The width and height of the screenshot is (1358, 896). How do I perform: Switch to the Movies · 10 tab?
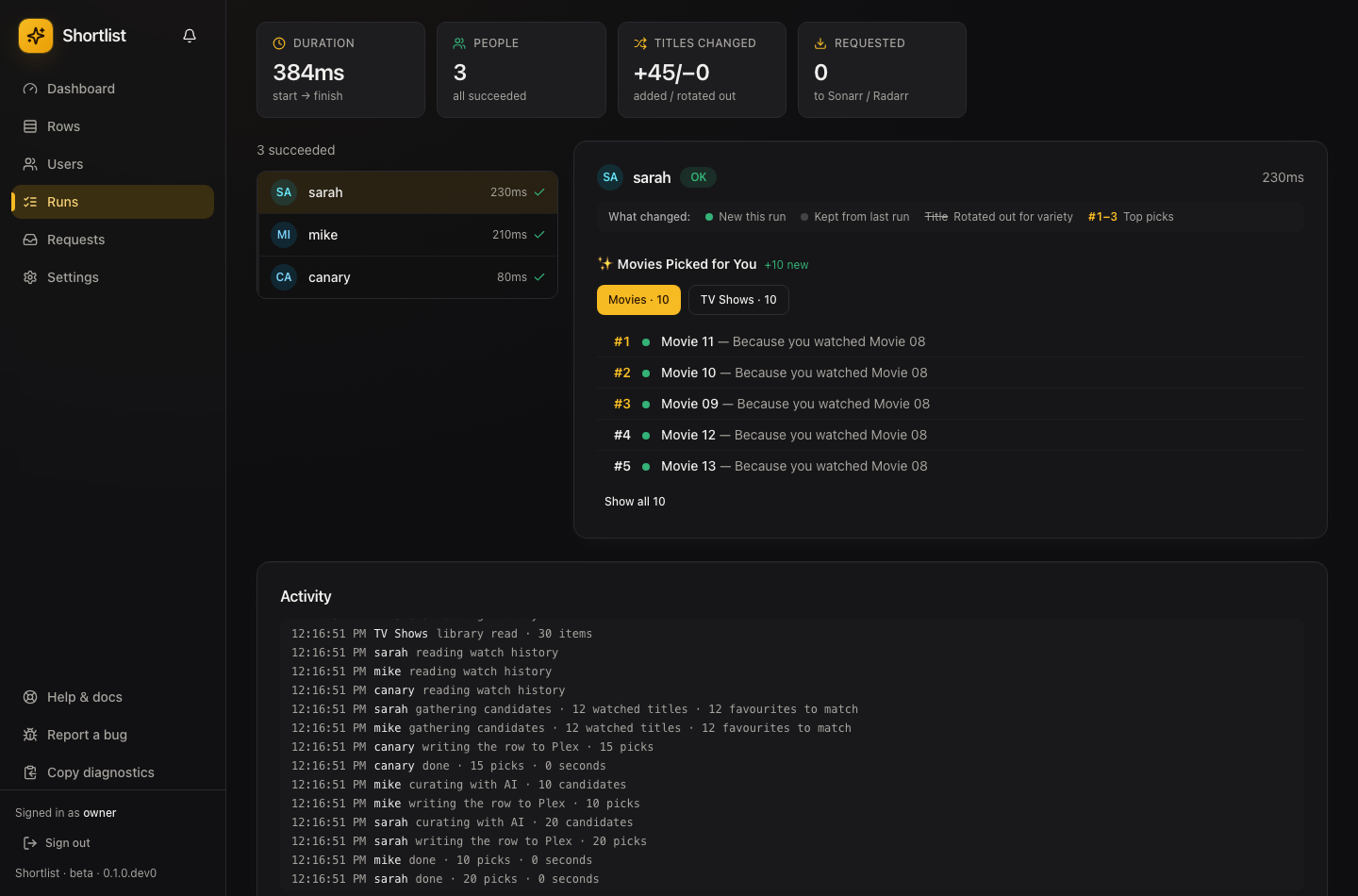(x=638, y=300)
